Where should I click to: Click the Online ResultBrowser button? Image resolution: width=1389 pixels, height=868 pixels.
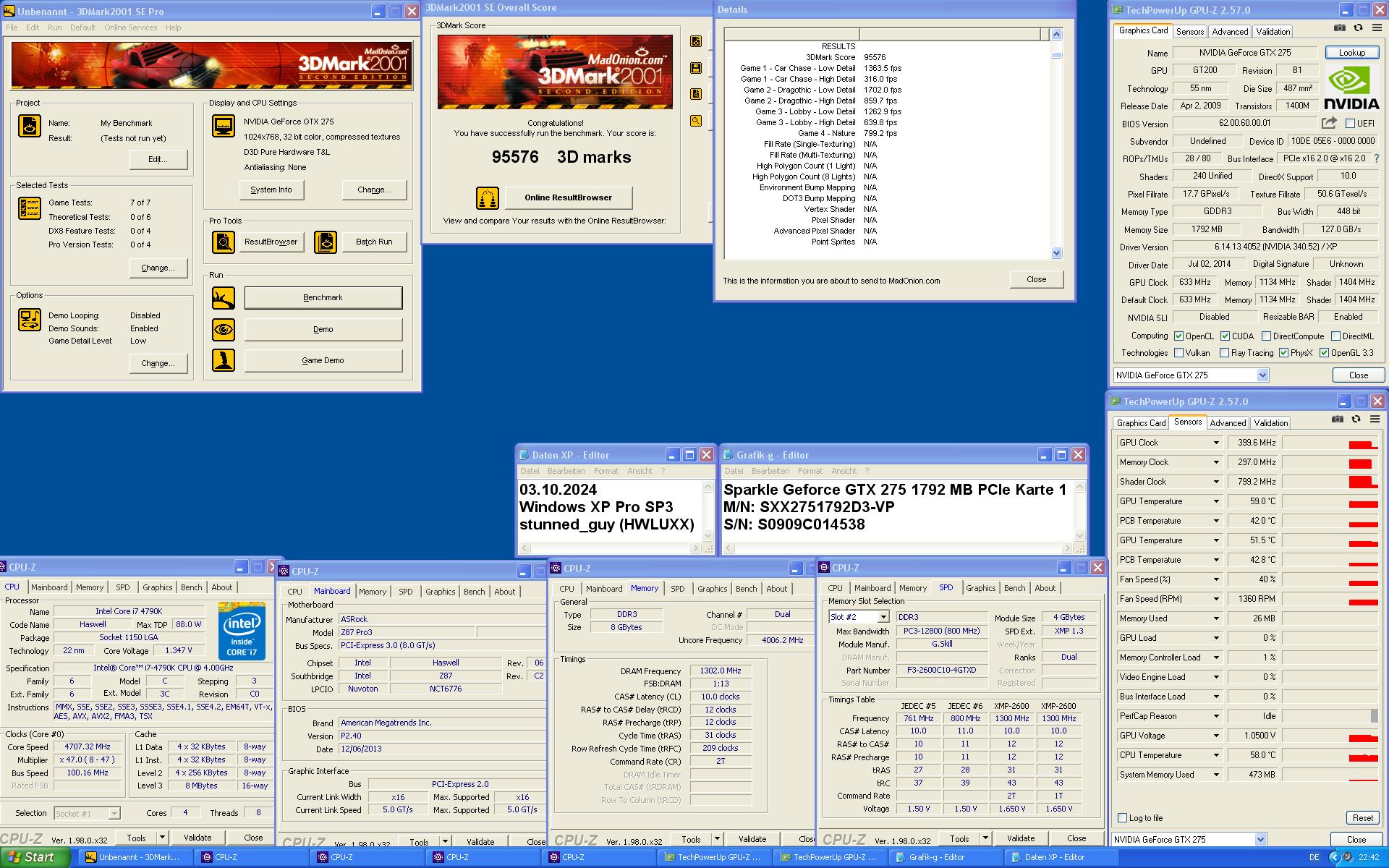click(x=568, y=197)
